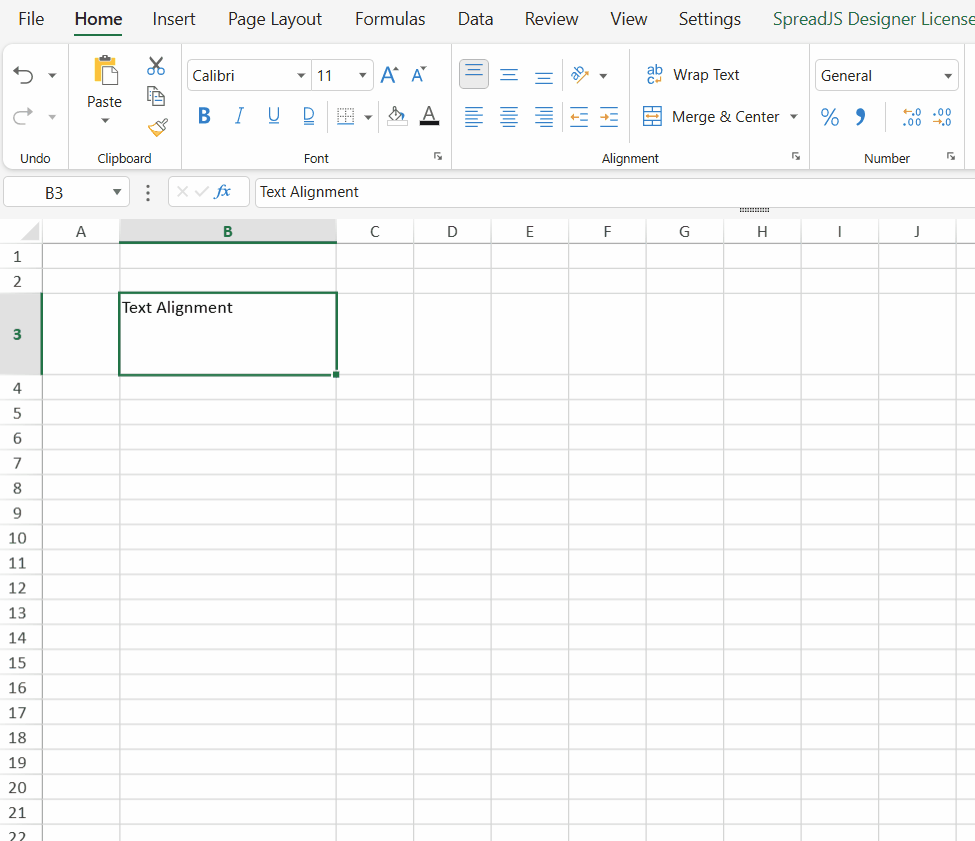Switch to the Formulas tab
This screenshot has width=975, height=841.
point(390,19)
